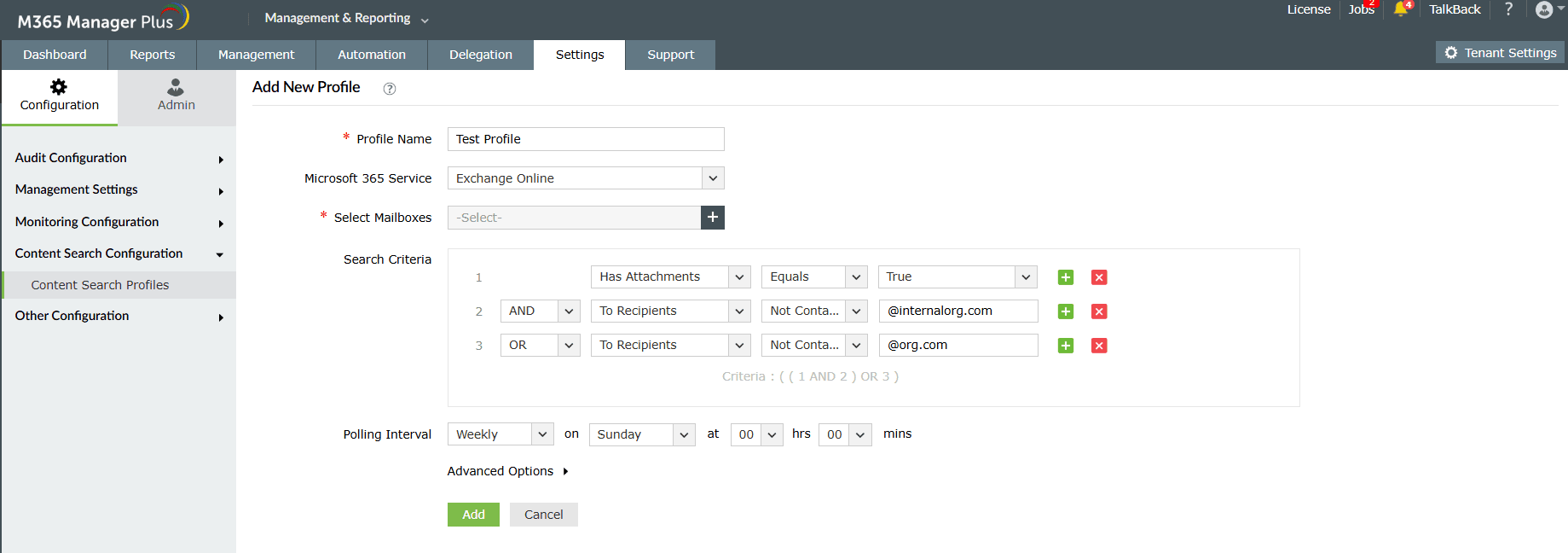Add a criteria row after @org.com
This screenshot has width=1568, height=553.
pos(1065,346)
